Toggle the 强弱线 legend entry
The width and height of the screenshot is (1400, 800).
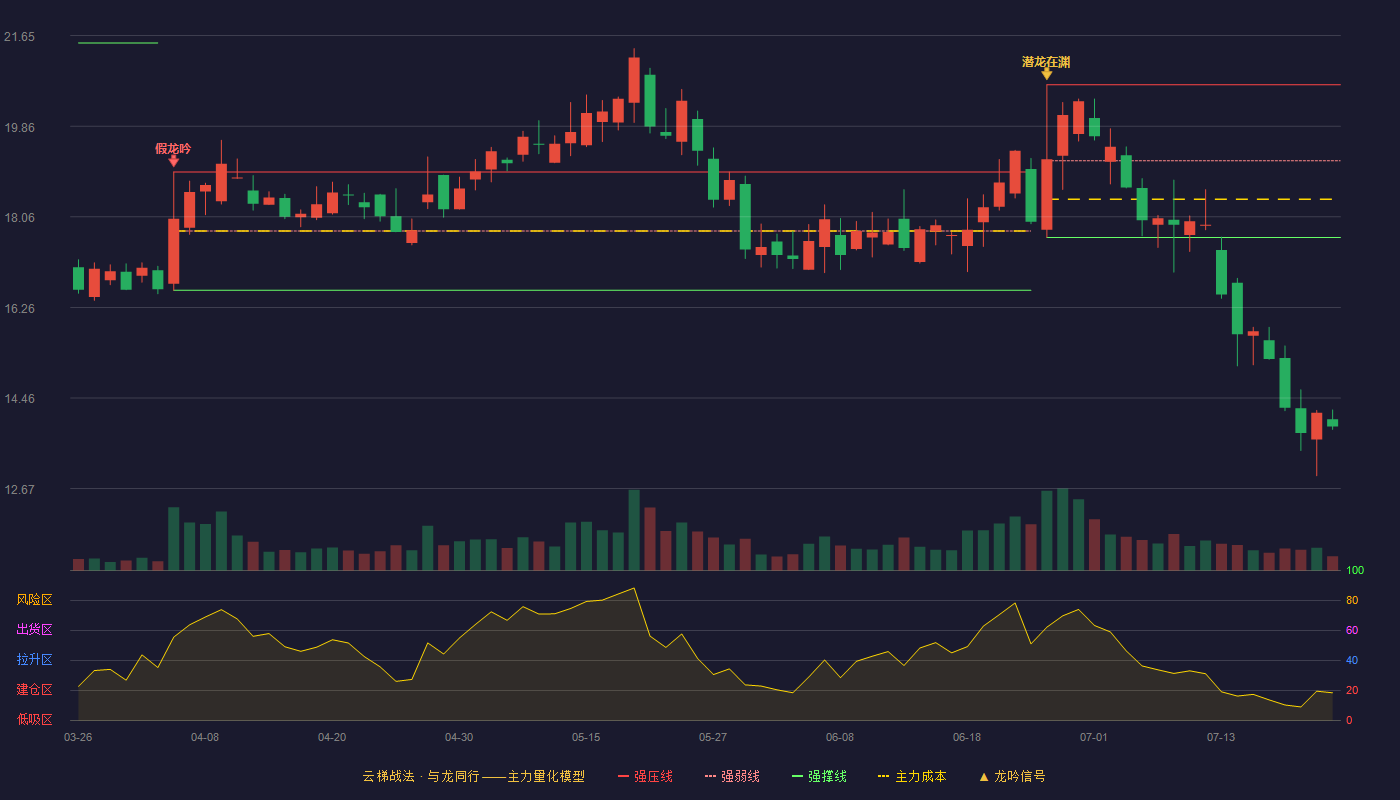(732, 776)
